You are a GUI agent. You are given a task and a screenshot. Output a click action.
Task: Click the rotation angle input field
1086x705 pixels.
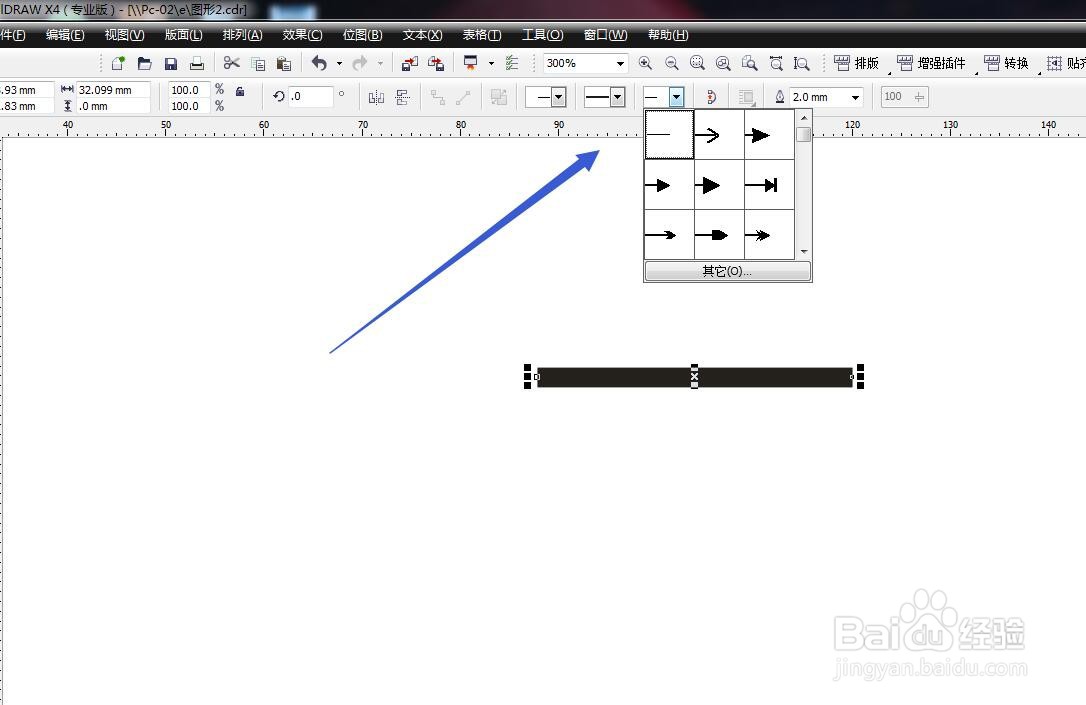click(310, 96)
